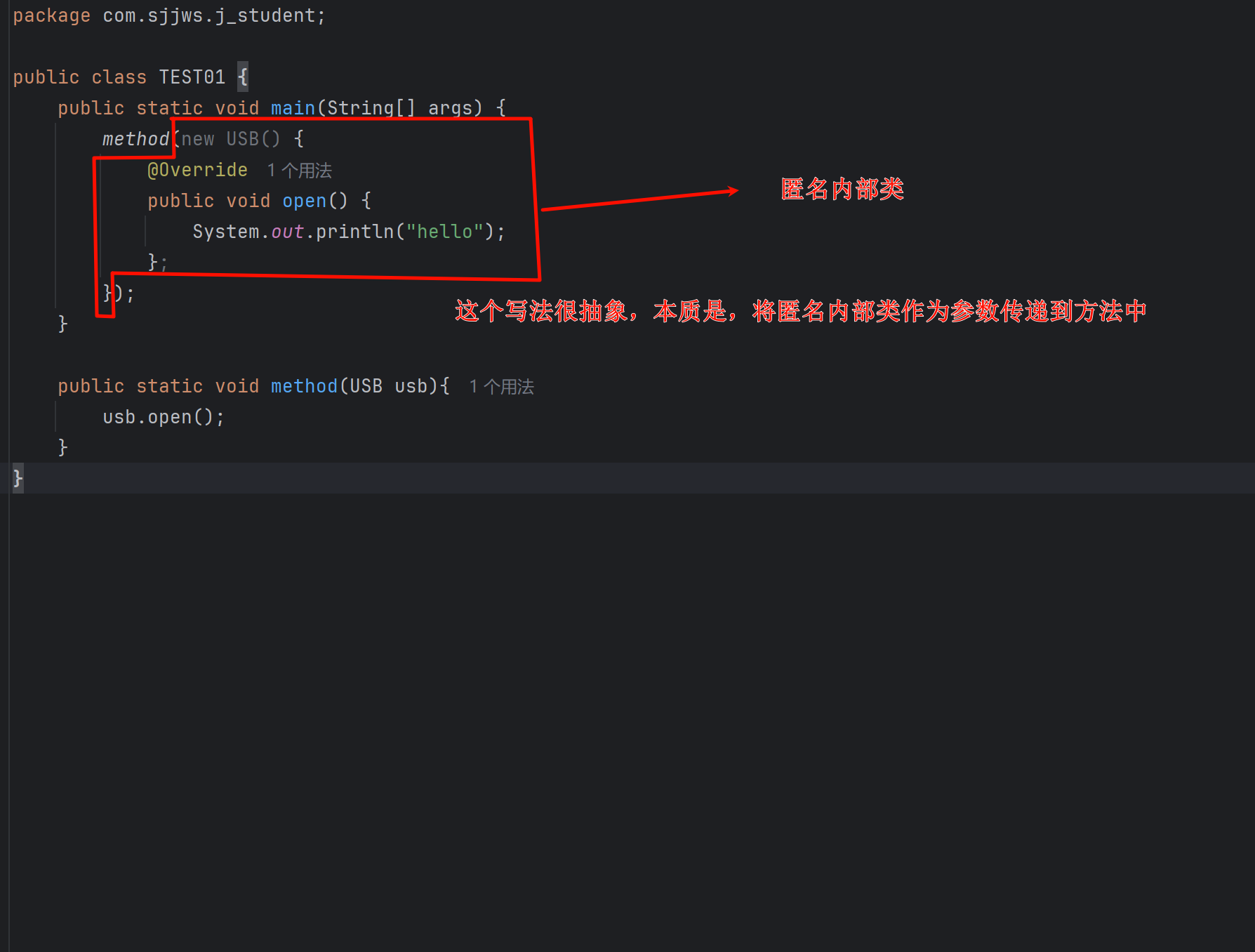Place cursor on the TEST01 class name
Viewport: 1255px width, 952px height.
pyautogui.click(x=192, y=77)
